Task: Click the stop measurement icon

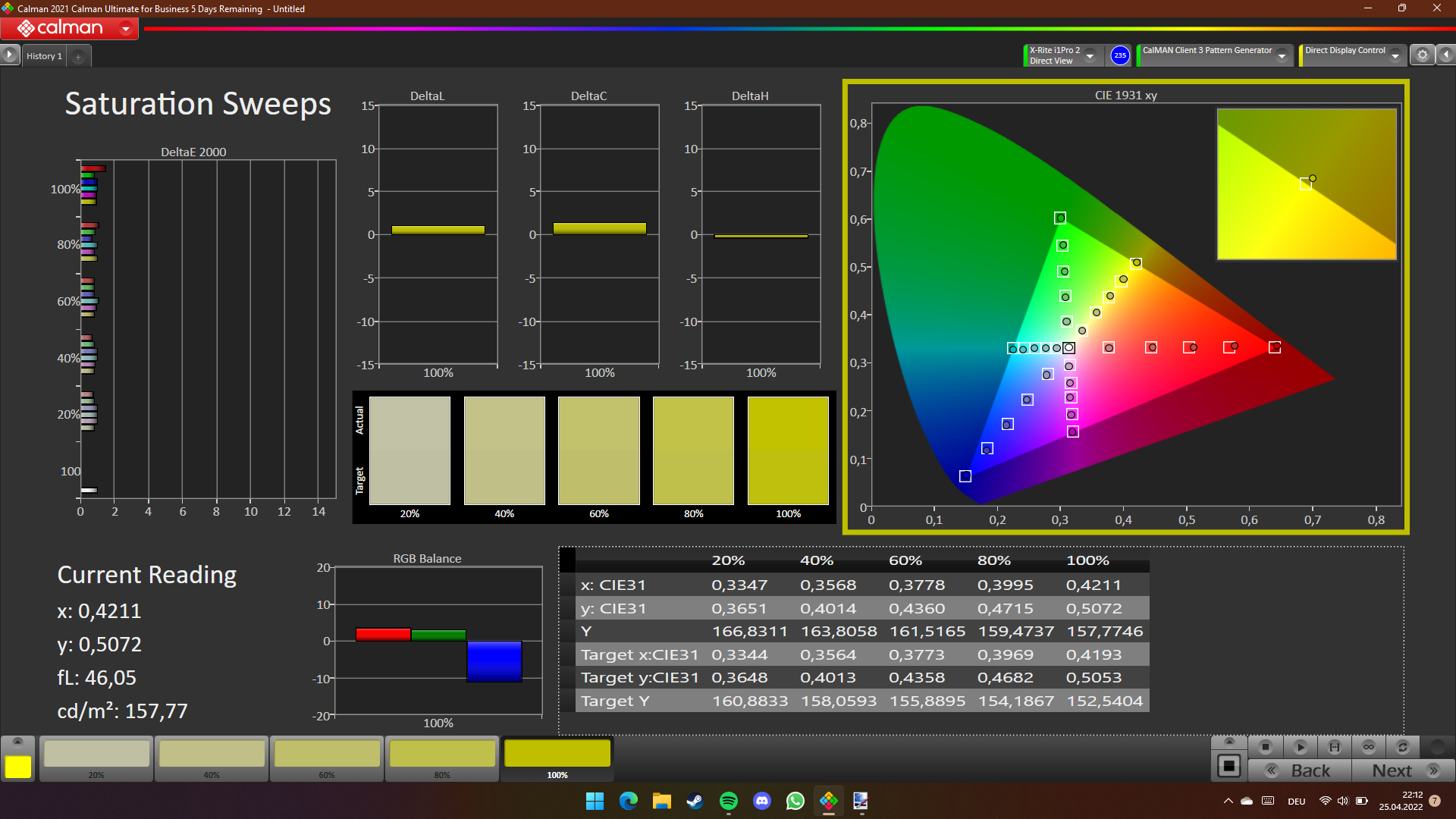Action: click(1265, 747)
